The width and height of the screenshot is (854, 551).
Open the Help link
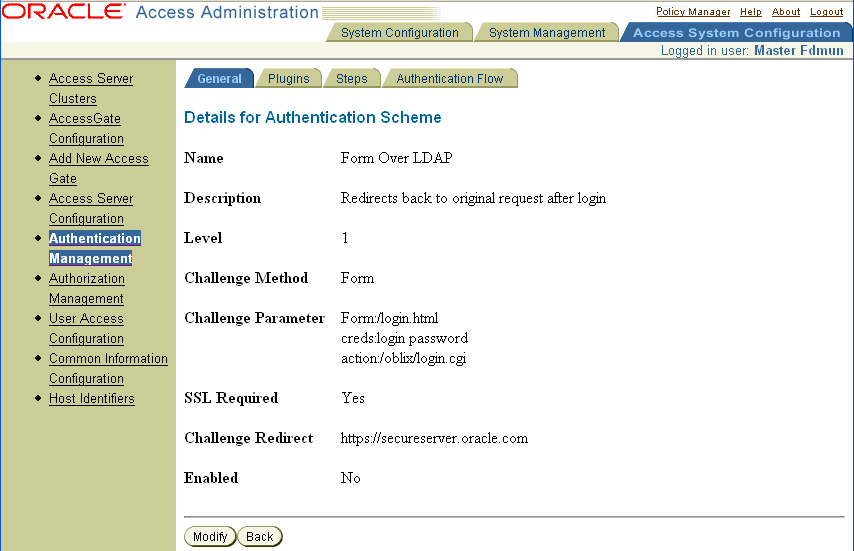tap(751, 11)
